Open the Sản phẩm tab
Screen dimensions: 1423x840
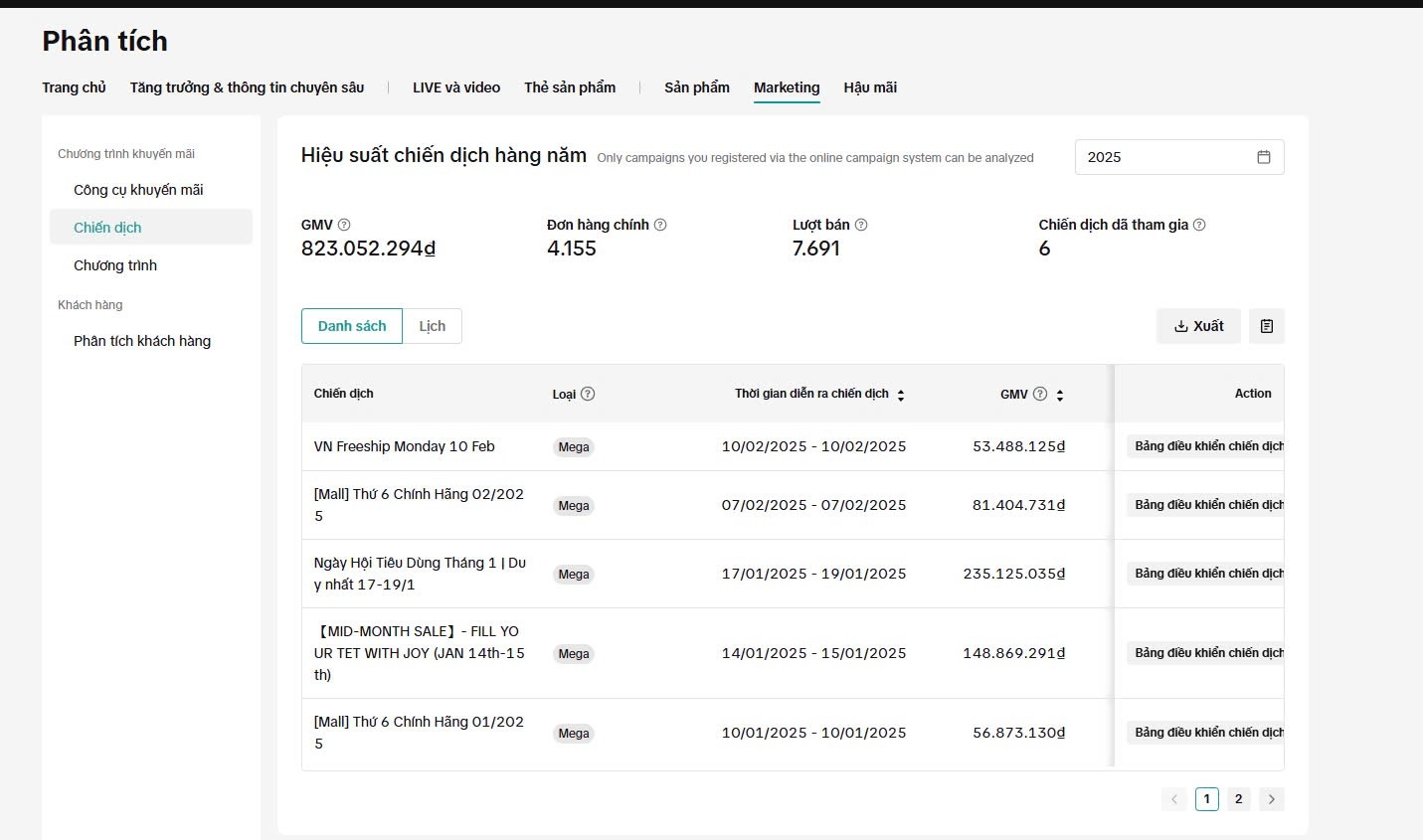click(x=696, y=87)
